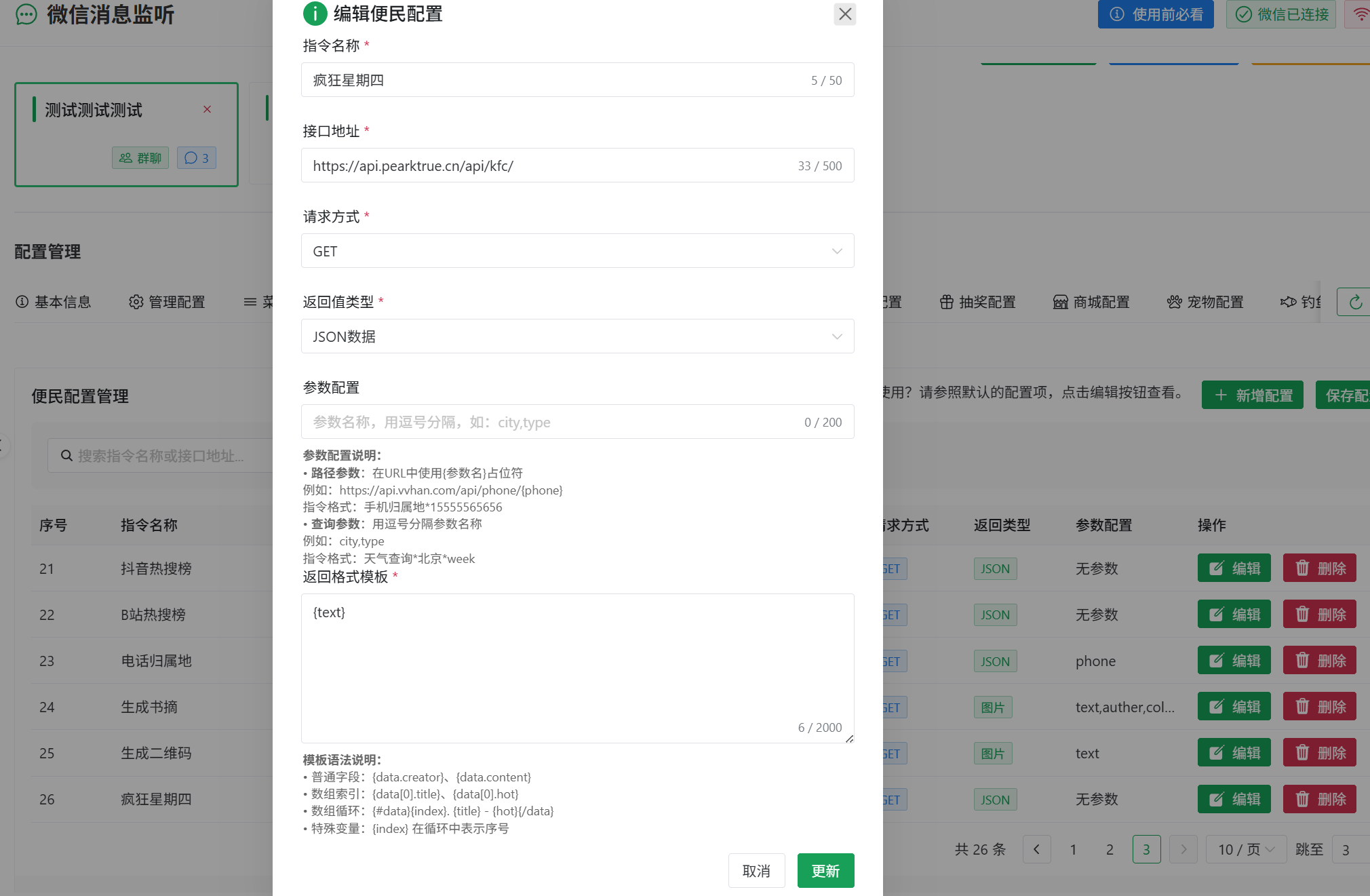Viewport: 1370px width, 896px height.
Task: Click the JSON tag in row 抖音热搜榜
Action: pyautogui.click(x=995, y=568)
